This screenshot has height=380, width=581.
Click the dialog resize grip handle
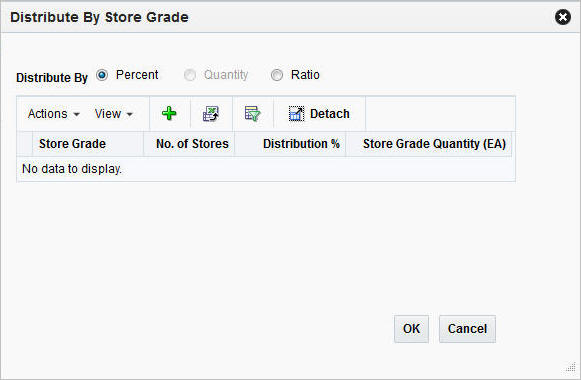[570, 368]
